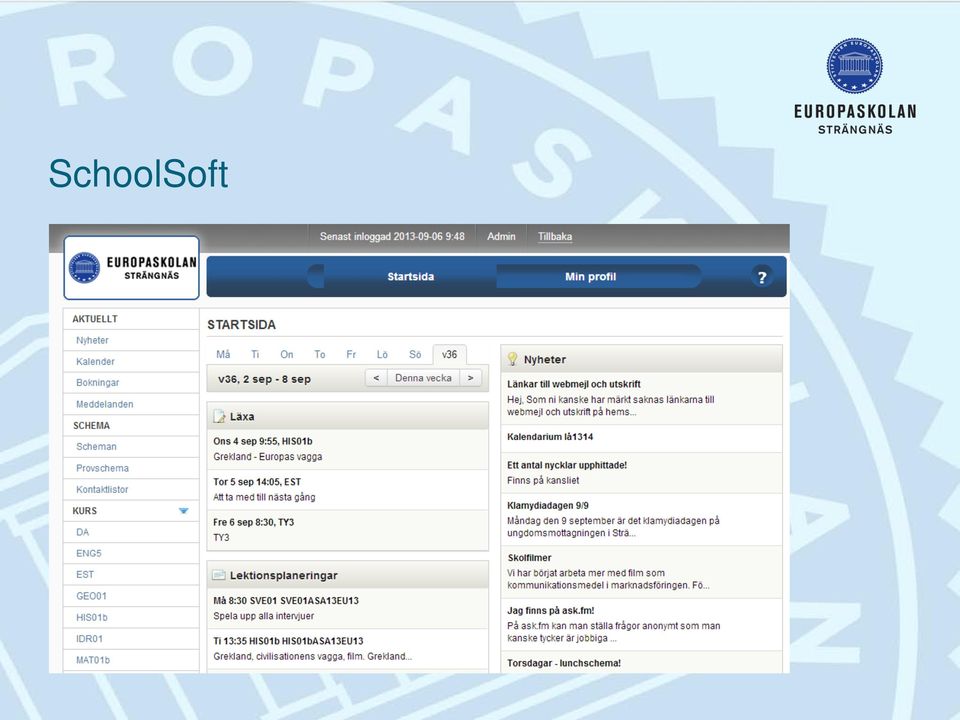Click the Att ta med till nästa gång text
Screen dimensions: 960x720
point(264,497)
